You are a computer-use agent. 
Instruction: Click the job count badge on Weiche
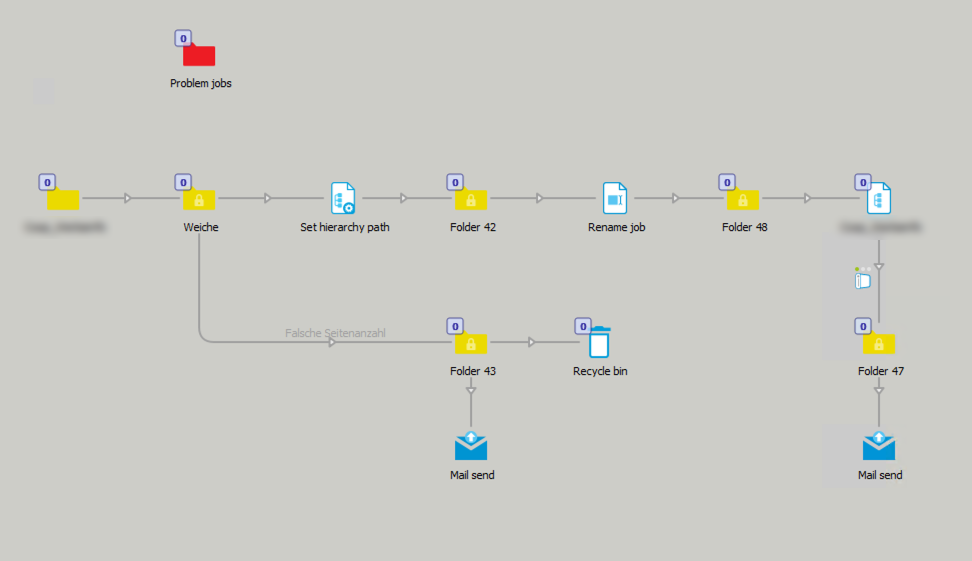click(183, 182)
